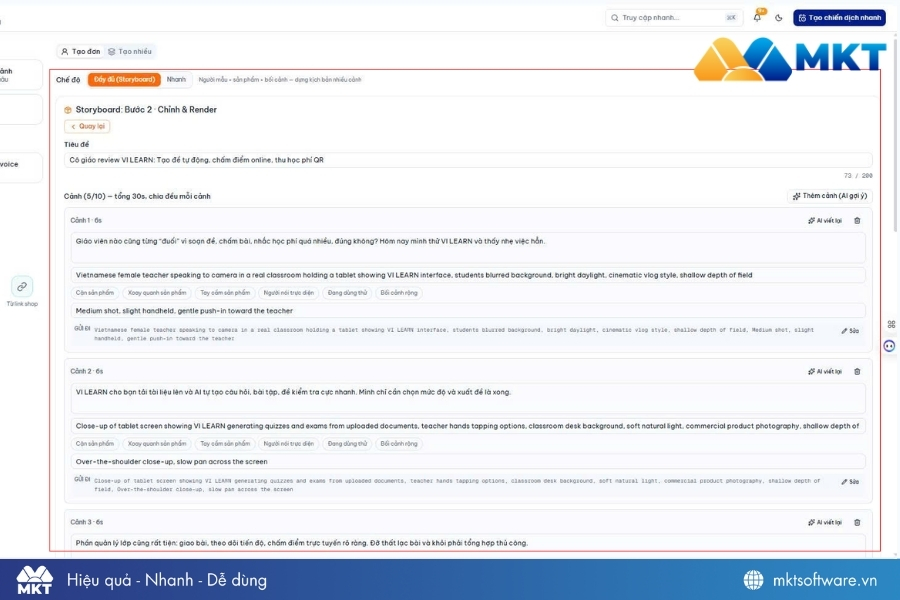Select Người nói trực diện tag in Cảnh 2
Viewport: 900px width, 600px height.
pos(288,444)
